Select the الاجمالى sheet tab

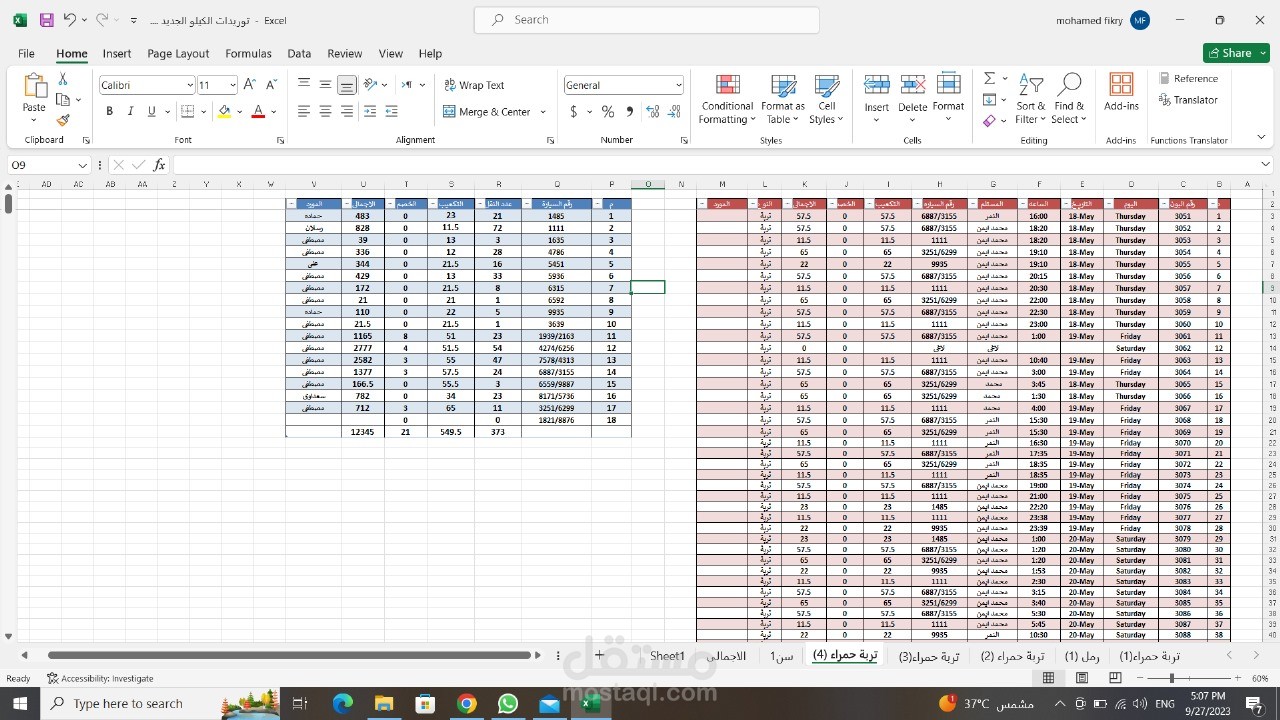point(726,656)
